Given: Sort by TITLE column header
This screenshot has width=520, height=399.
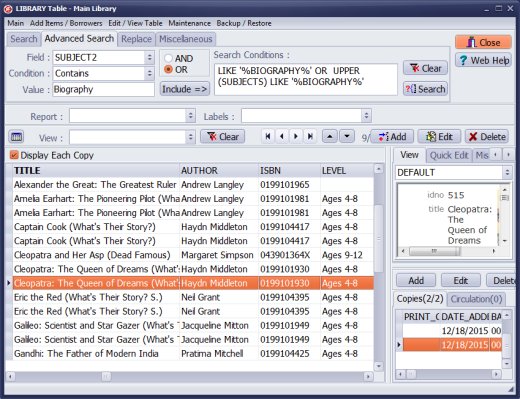Looking at the screenshot, I should click(96, 171).
